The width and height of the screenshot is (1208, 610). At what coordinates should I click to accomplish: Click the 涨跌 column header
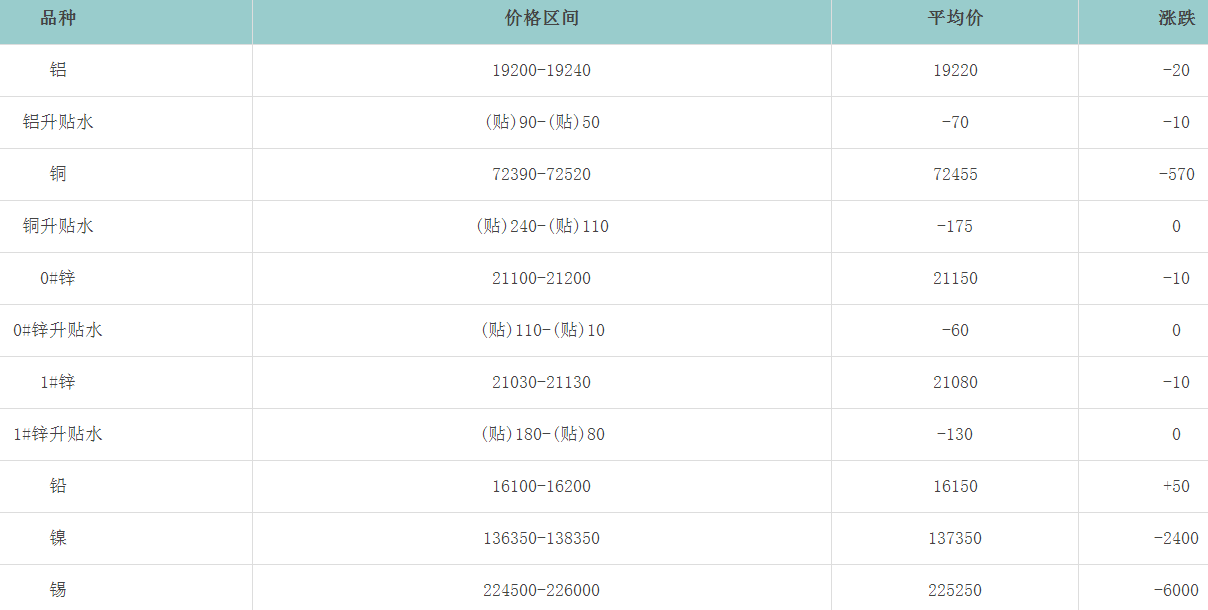(x=1176, y=19)
